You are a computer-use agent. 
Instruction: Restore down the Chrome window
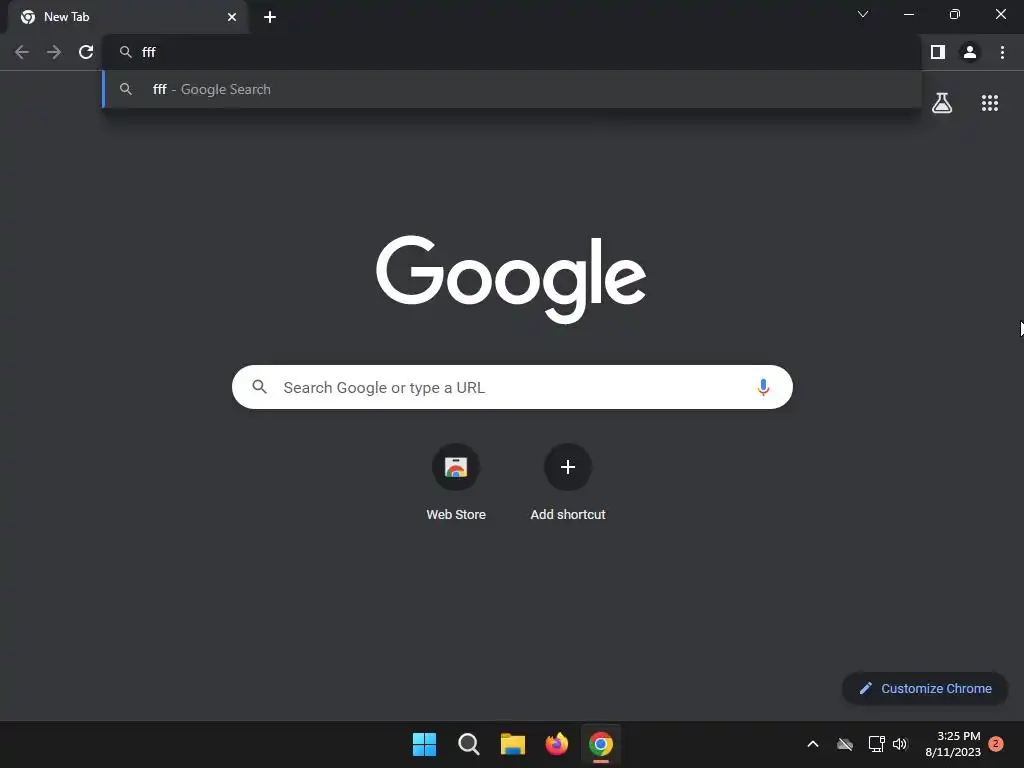coord(955,14)
